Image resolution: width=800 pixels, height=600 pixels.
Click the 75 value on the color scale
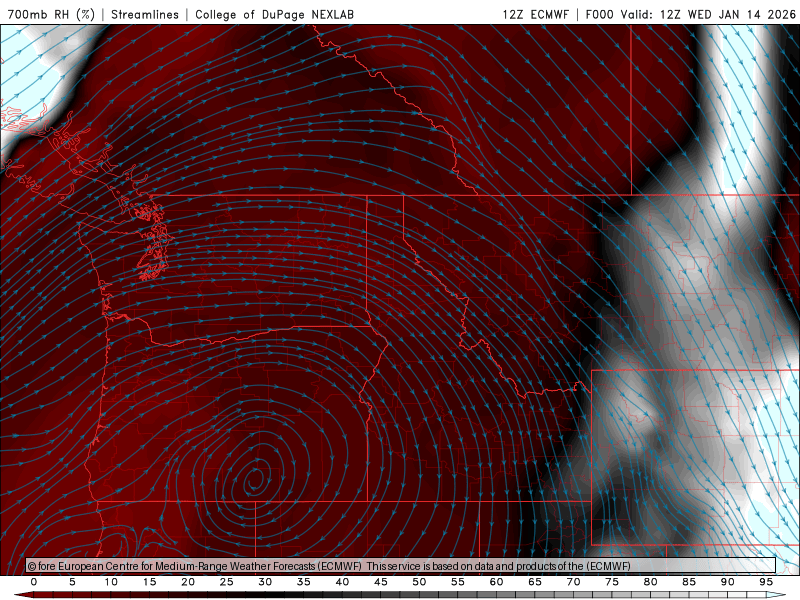pos(612,582)
